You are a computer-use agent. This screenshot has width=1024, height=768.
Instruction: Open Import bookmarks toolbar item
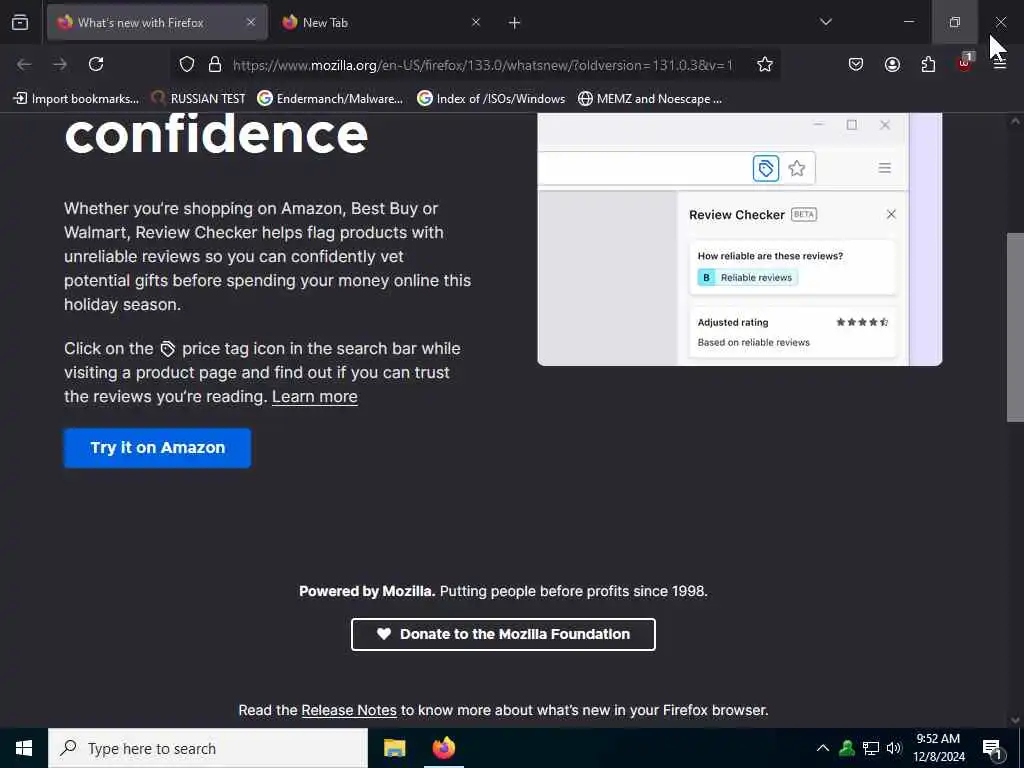[x=76, y=99]
